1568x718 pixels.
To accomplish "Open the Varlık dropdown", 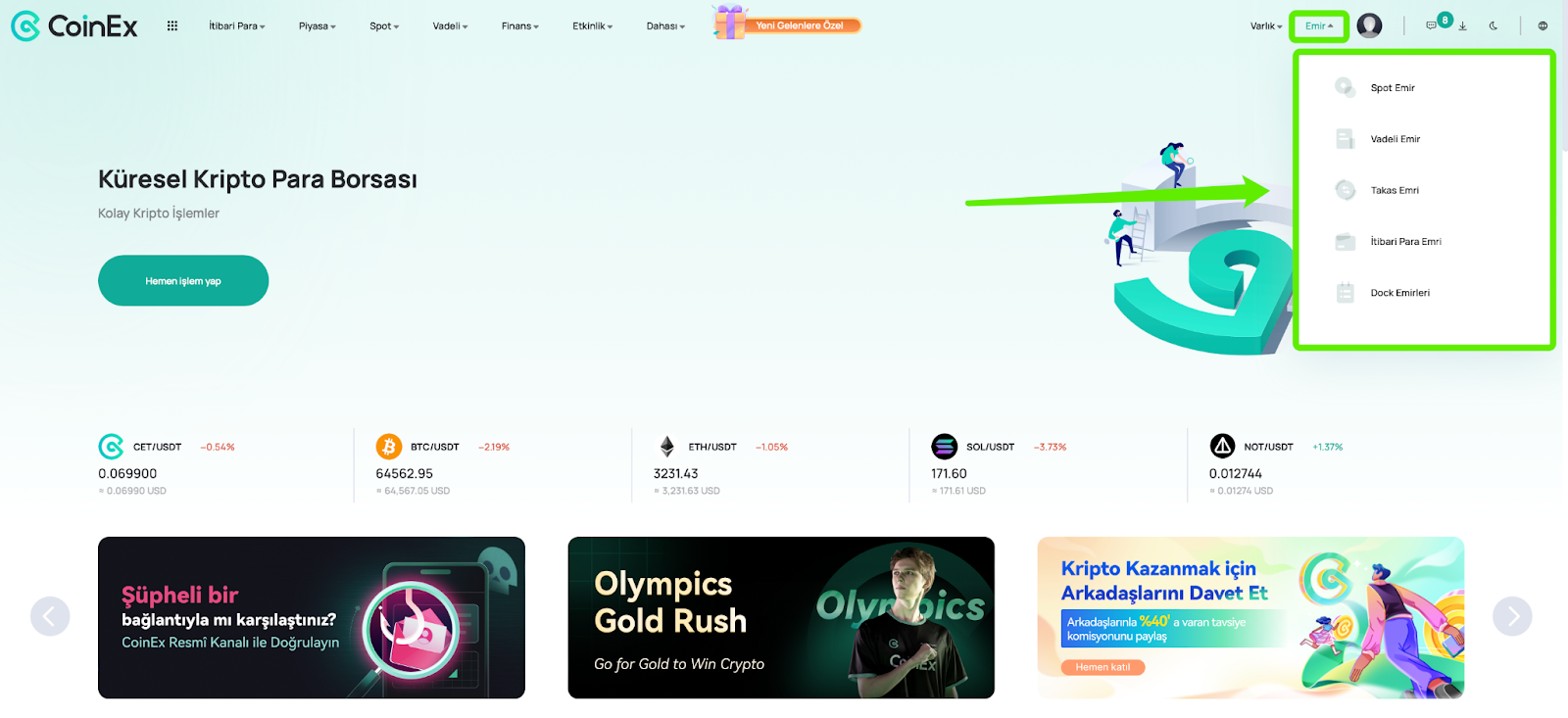I will pyautogui.click(x=1266, y=26).
